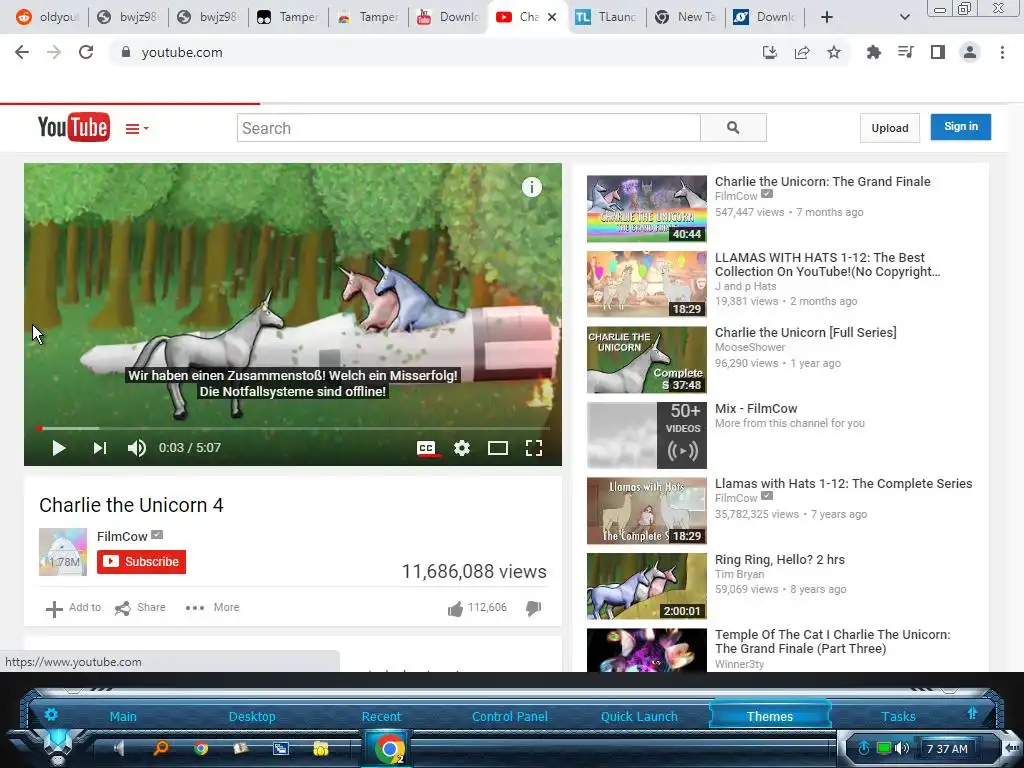Seek along the video progress bar
Image resolution: width=1024 pixels, height=768 pixels.
tap(293, 428)
